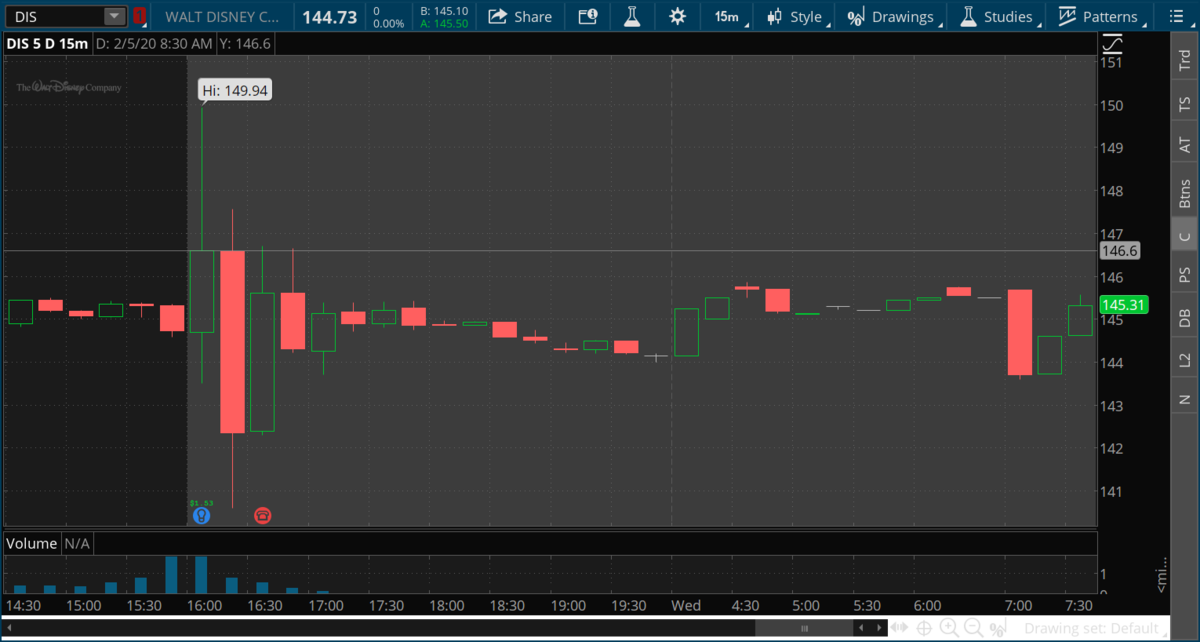Click the 146.6 crosshair price label
The height and width of the screenshot is (642, 1200).
coord(1119,251)
